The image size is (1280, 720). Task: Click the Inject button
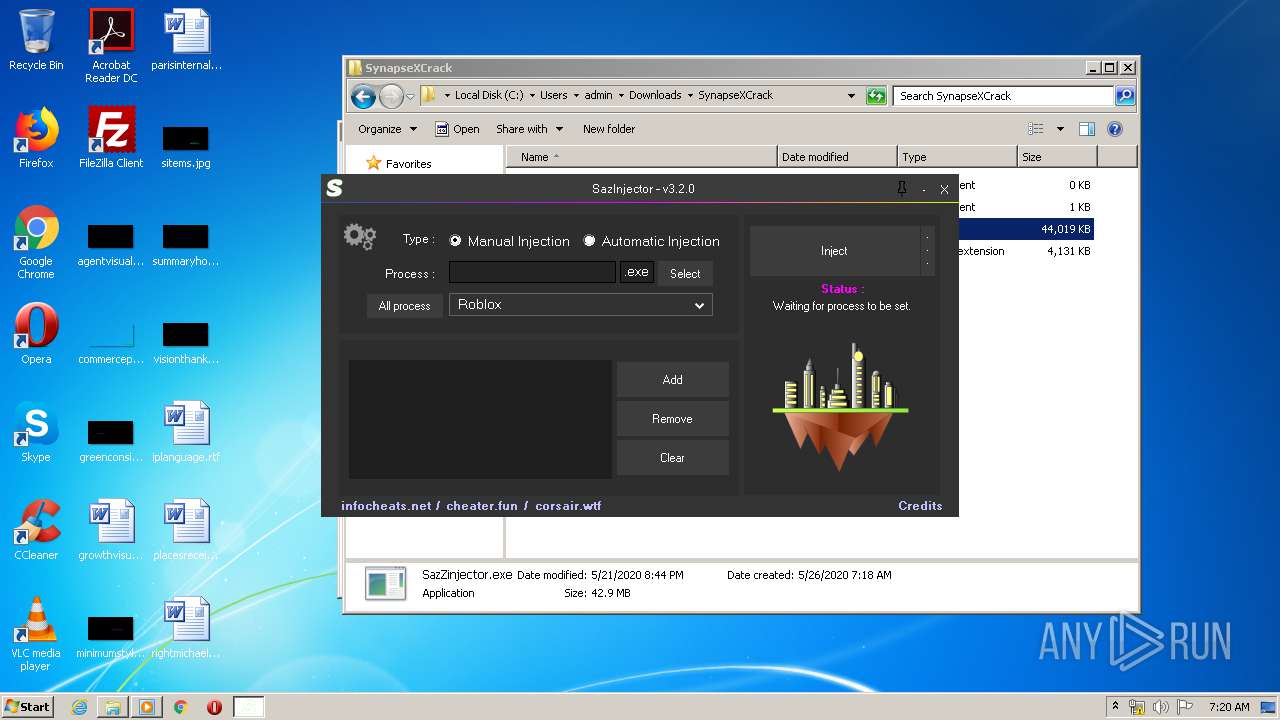point(834,251)
